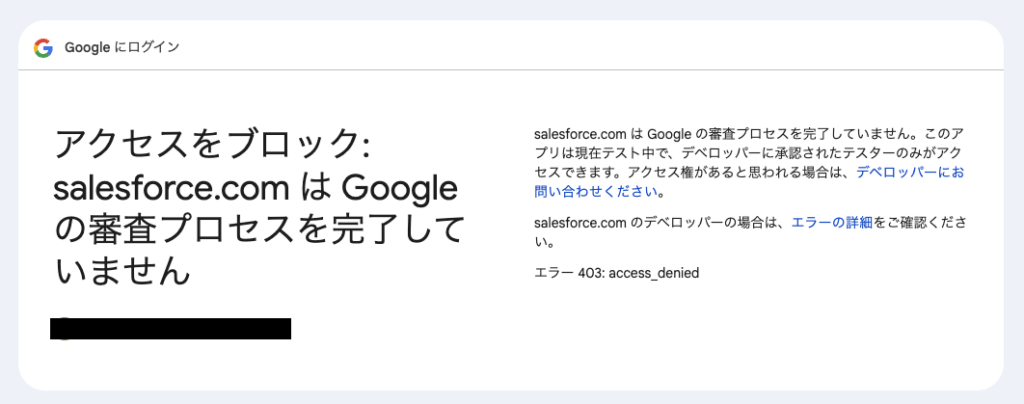Click the heading's last line "いません"
Screen dimensions: 1024x404
(121, 271)
